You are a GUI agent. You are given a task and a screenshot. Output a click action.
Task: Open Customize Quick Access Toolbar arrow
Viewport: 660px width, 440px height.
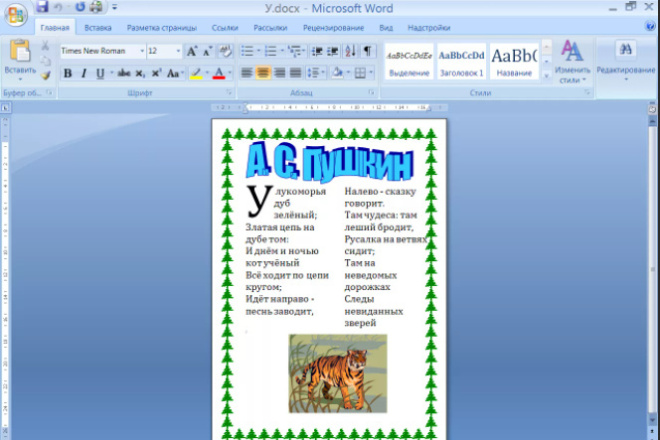[114, 7]
